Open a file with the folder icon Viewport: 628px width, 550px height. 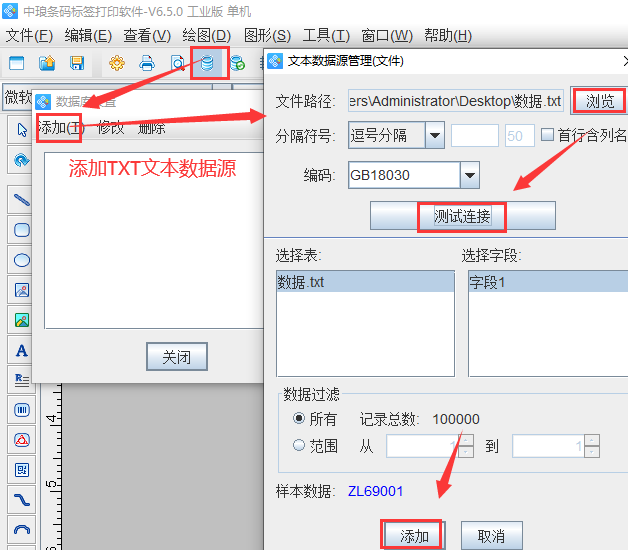tap(47, 63)
